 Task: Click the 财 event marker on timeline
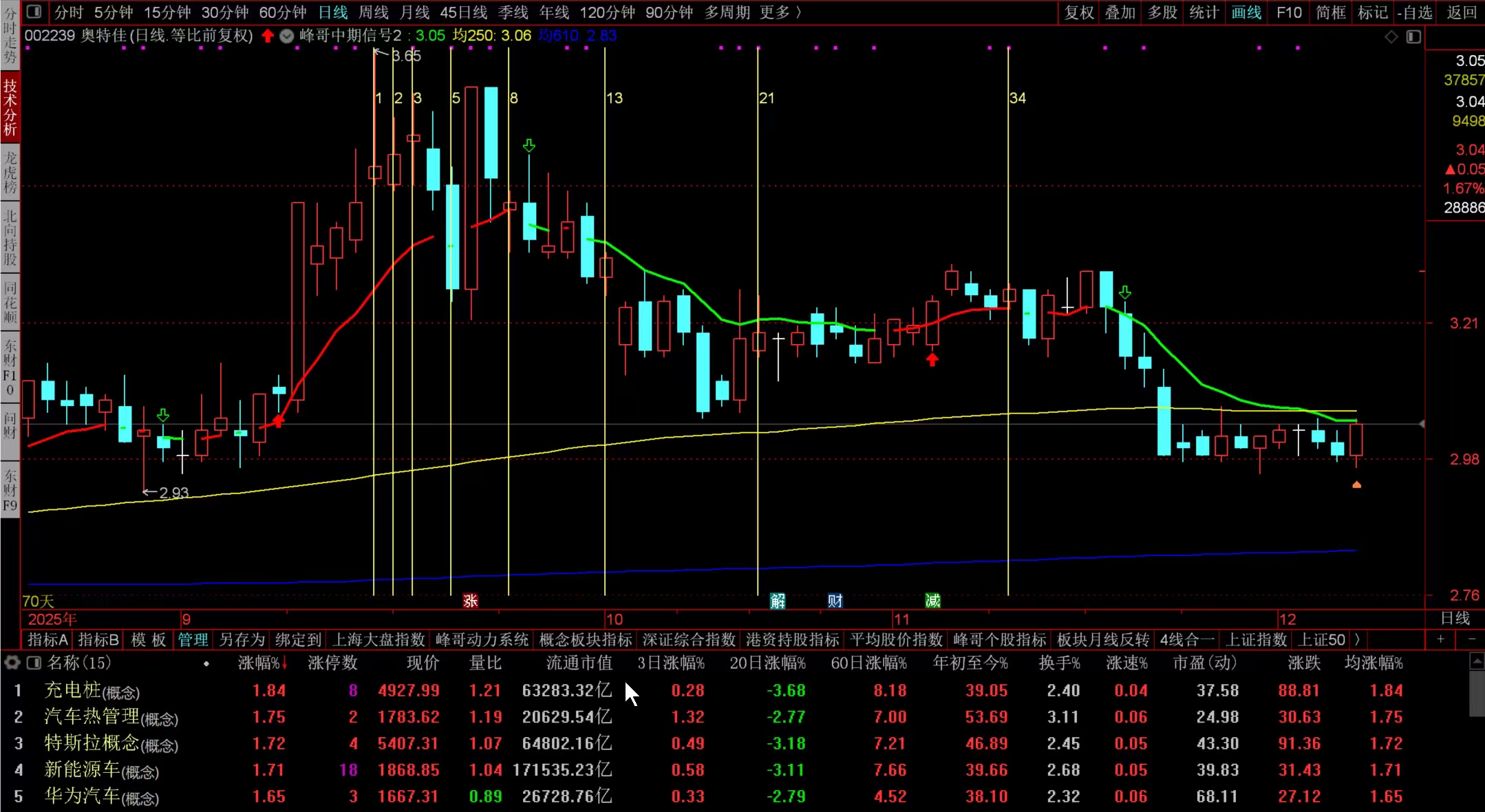(835, 601)
